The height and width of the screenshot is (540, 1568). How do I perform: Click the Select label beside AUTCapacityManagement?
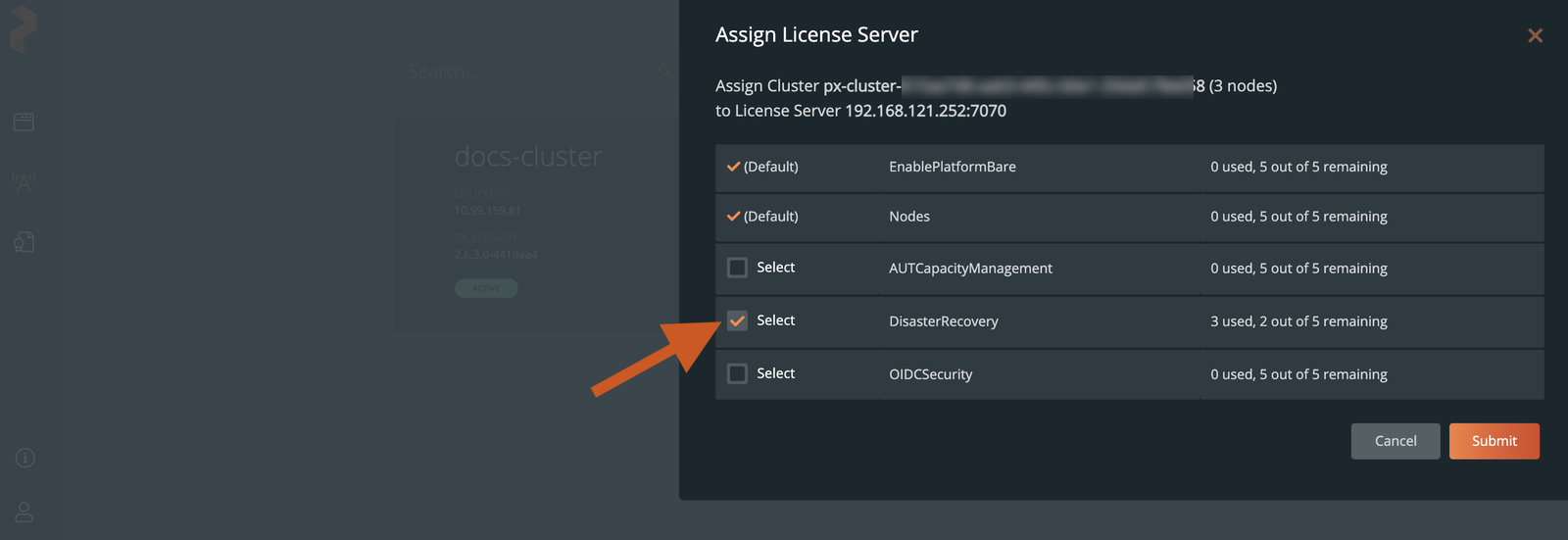coord(775,268)
